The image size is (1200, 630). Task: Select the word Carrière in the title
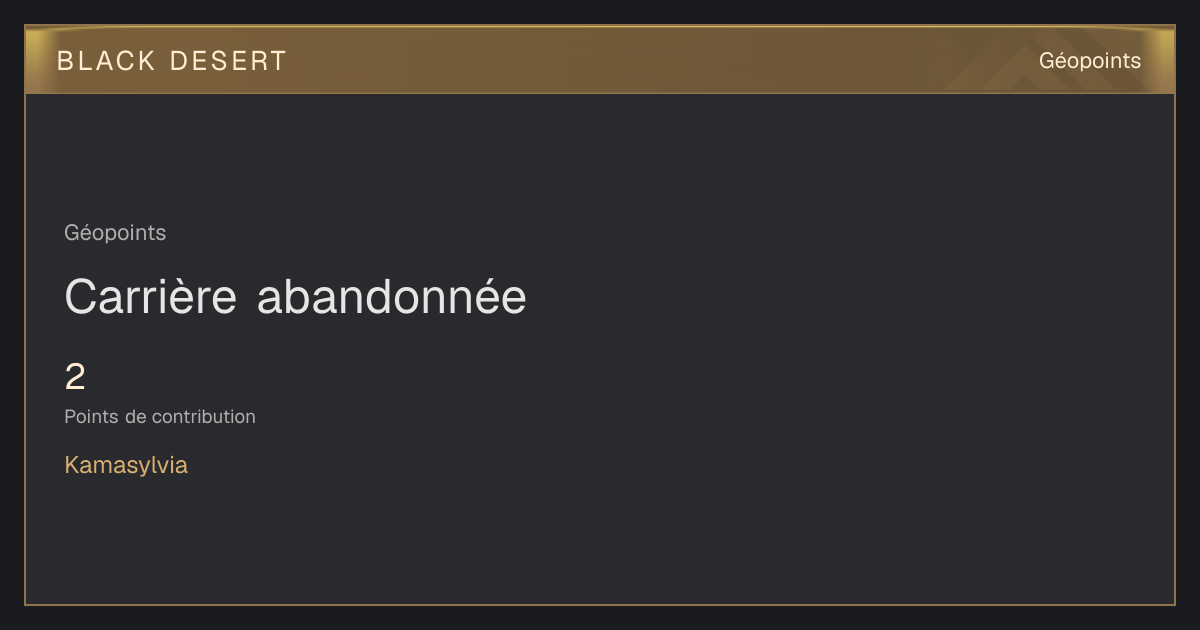tap(151, 297)
